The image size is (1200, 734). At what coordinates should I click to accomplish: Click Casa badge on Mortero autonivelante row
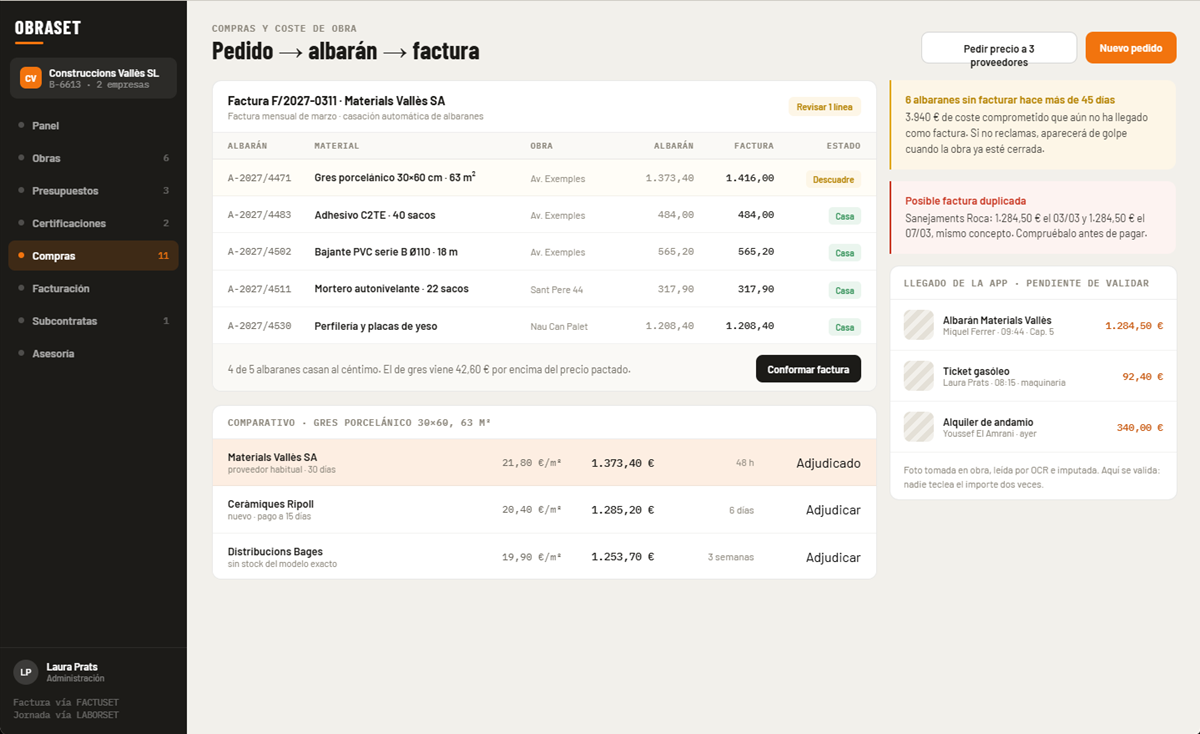(845, 290)
